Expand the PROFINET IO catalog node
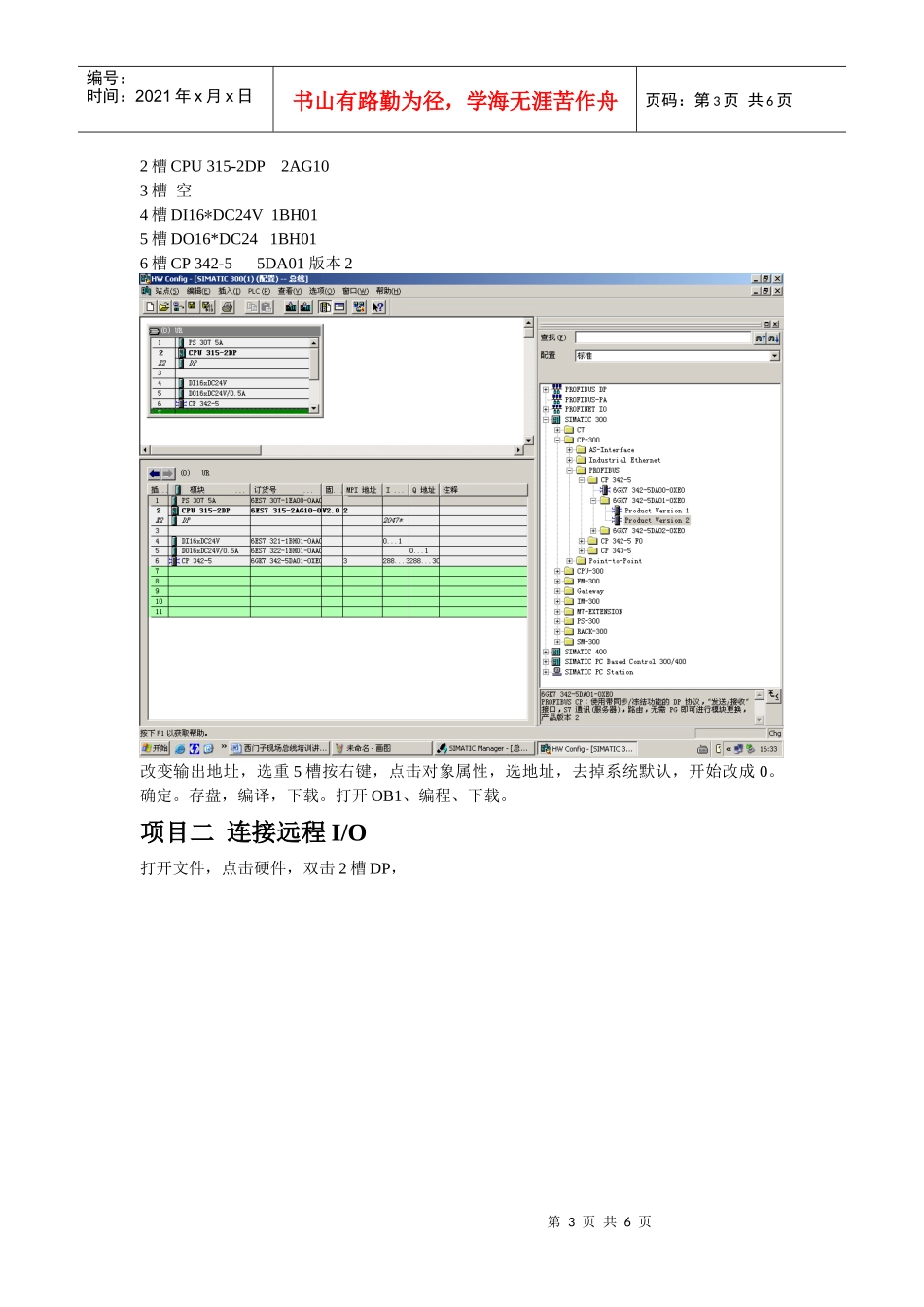Screen dimensions: 924x1307 (546, 409)
